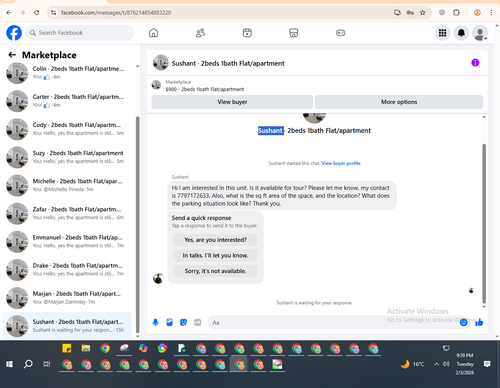Screen dimensions: 500x388
Task: Open File Explorer from the taskbar
Action: point(86,348)
